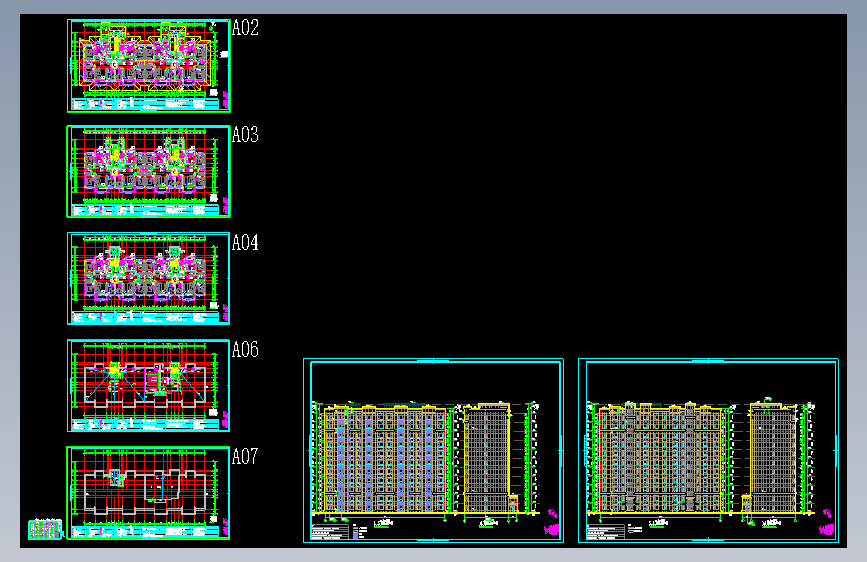Select the A07 plan sheet
867x562 pixels.
click(x=149, y=493)
